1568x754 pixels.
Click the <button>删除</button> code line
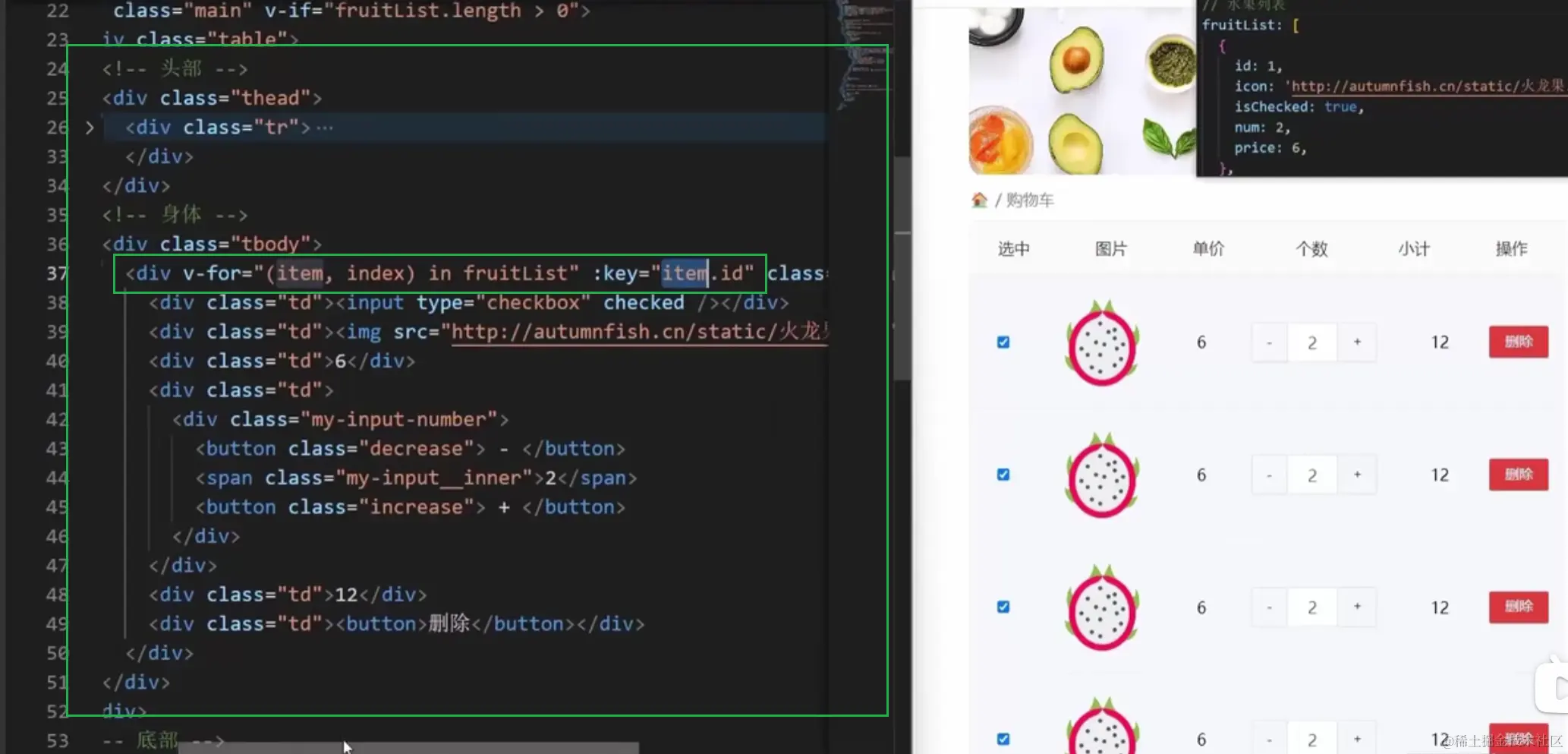tap(396, 623)
